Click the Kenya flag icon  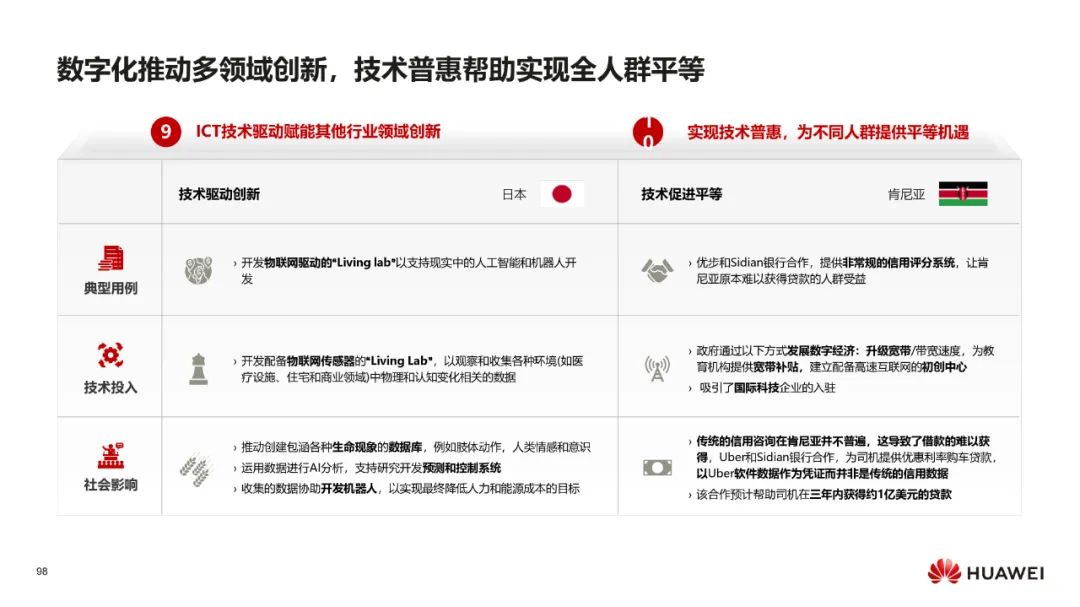(x=963, y=194)
